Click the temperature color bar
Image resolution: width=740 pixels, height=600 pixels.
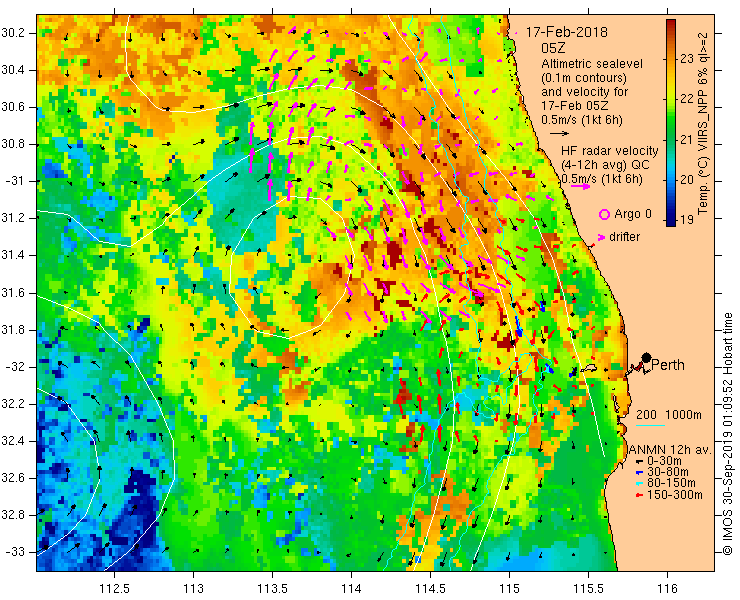671,123
